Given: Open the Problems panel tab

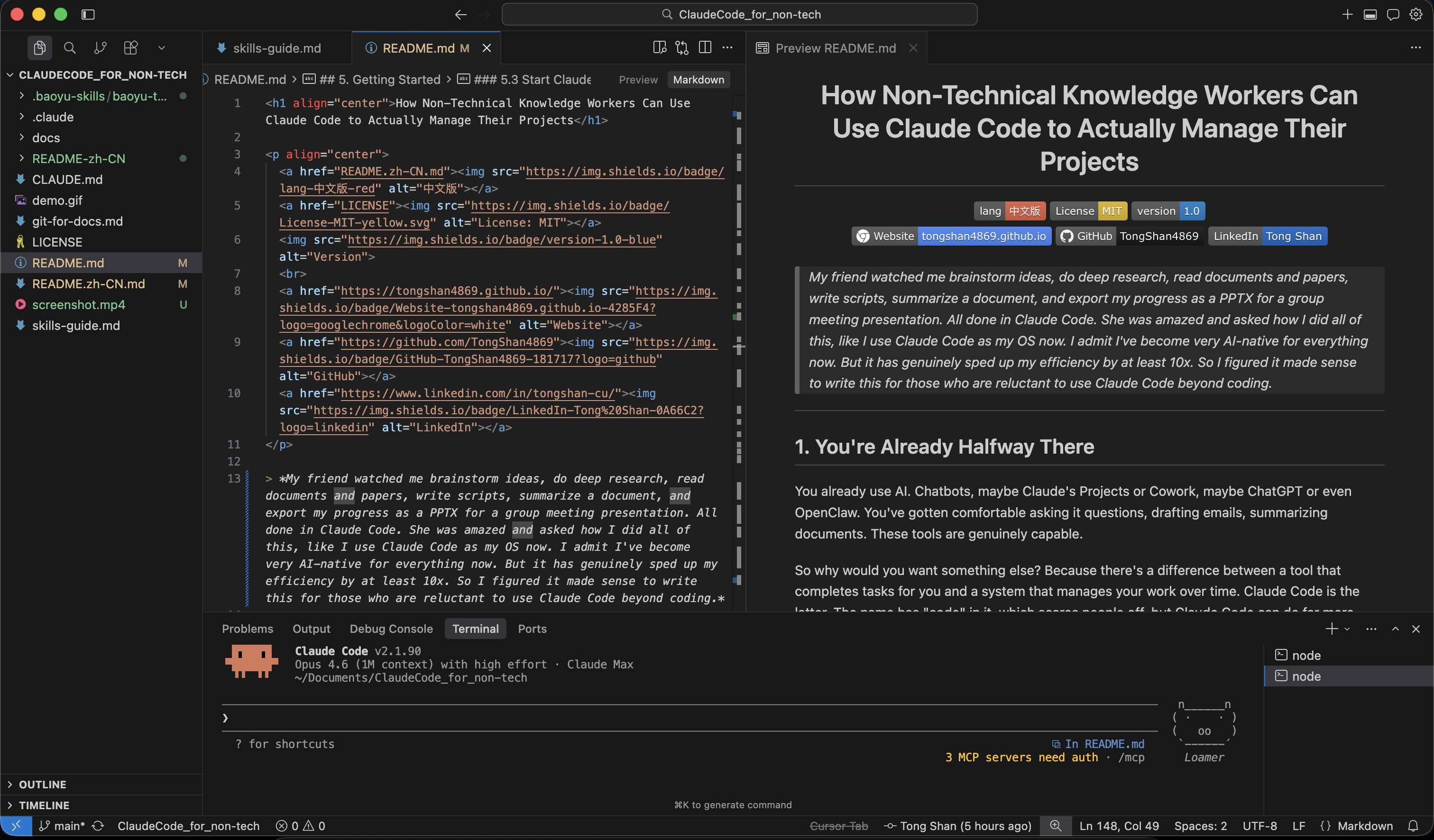Looking at the screenshot, I should click(x=248, y=629).
